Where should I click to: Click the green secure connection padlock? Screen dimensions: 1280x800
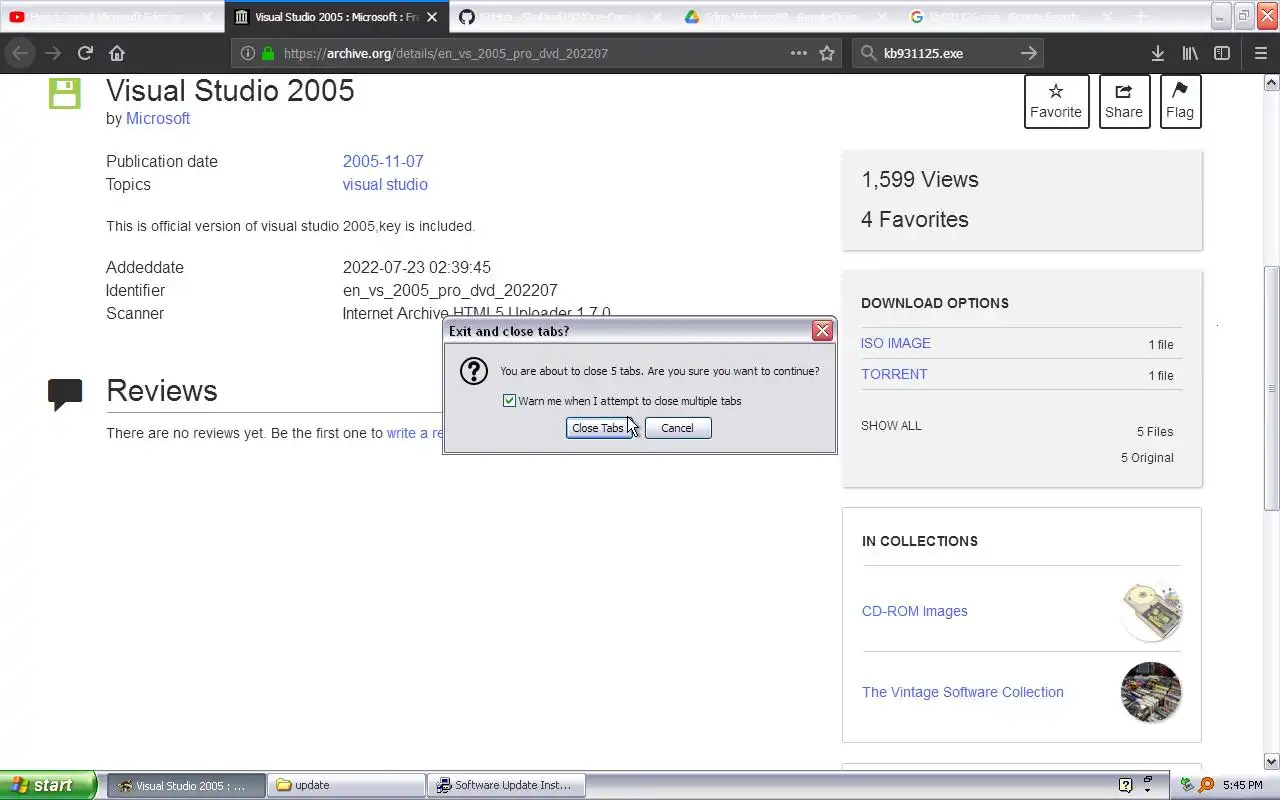pyautogui.click(x=267, y=53)
